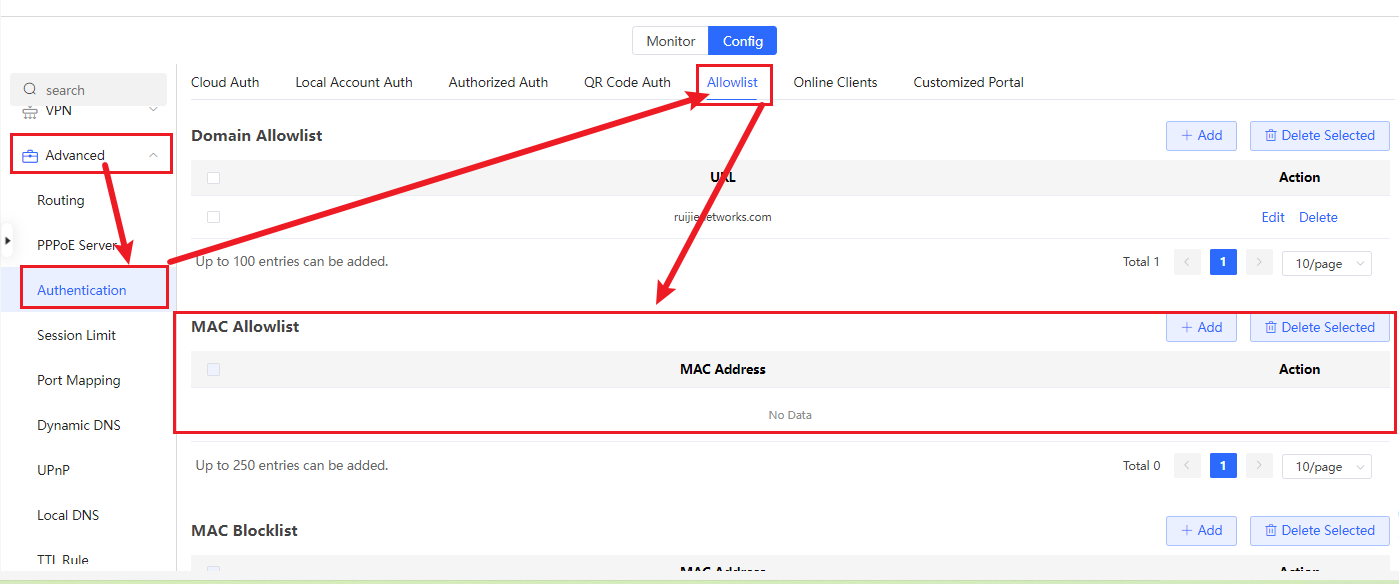
Task: Click the sidebar collapse arrow handle
Action: [x=8, y=240]
